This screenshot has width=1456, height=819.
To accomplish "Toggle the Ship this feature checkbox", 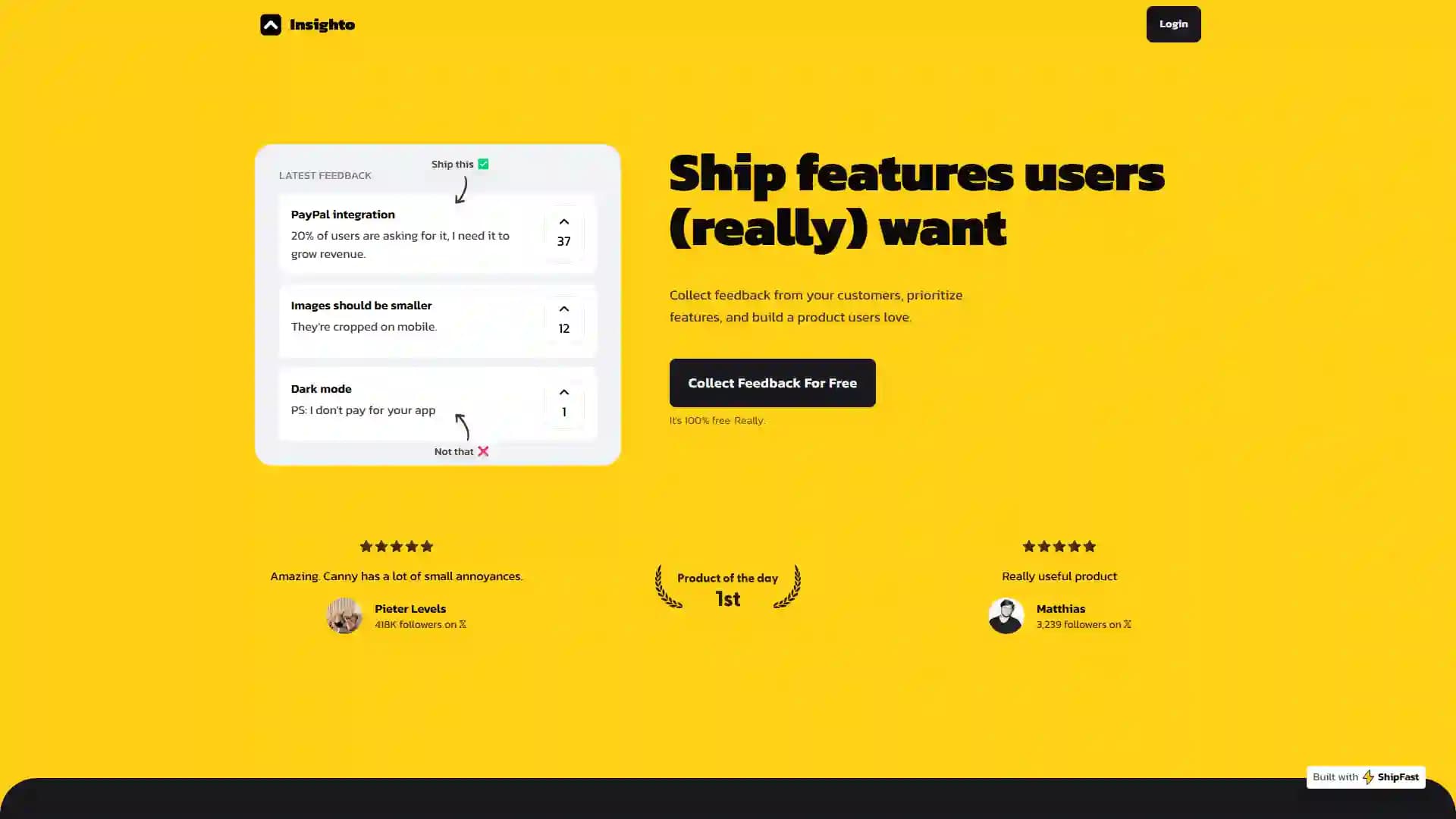I will pyautogui.click(x=484, y=163).
